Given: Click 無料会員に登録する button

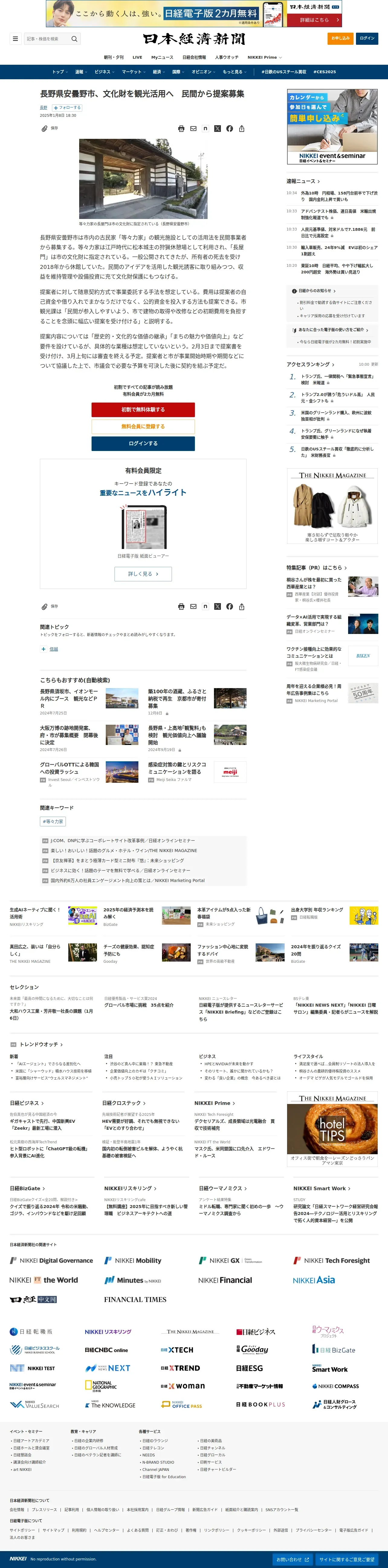Looking at the screenshot, I should (x=143, y=427).
